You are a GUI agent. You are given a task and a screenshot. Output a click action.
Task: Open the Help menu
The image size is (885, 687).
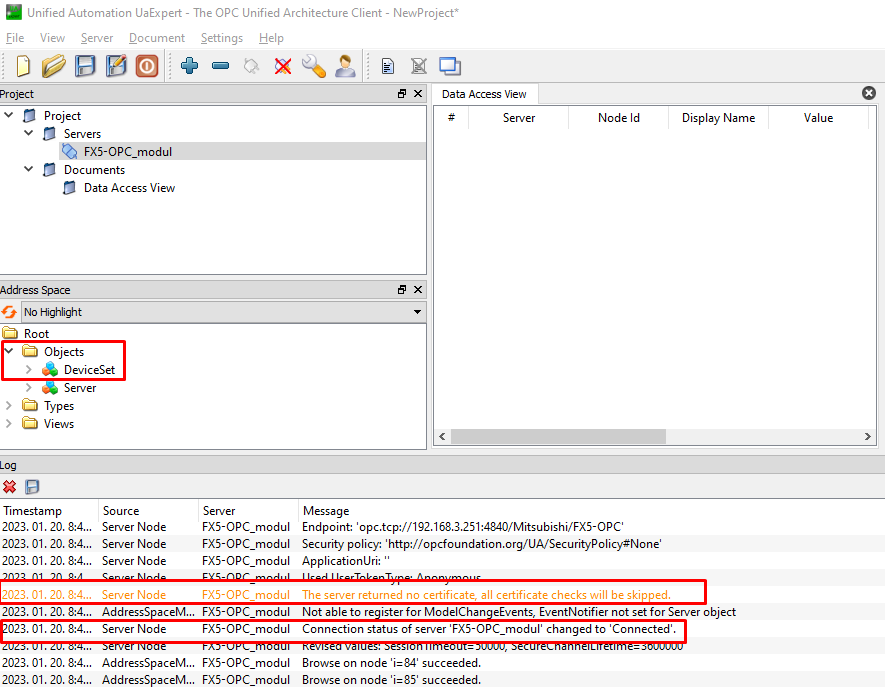click(271, 38)
